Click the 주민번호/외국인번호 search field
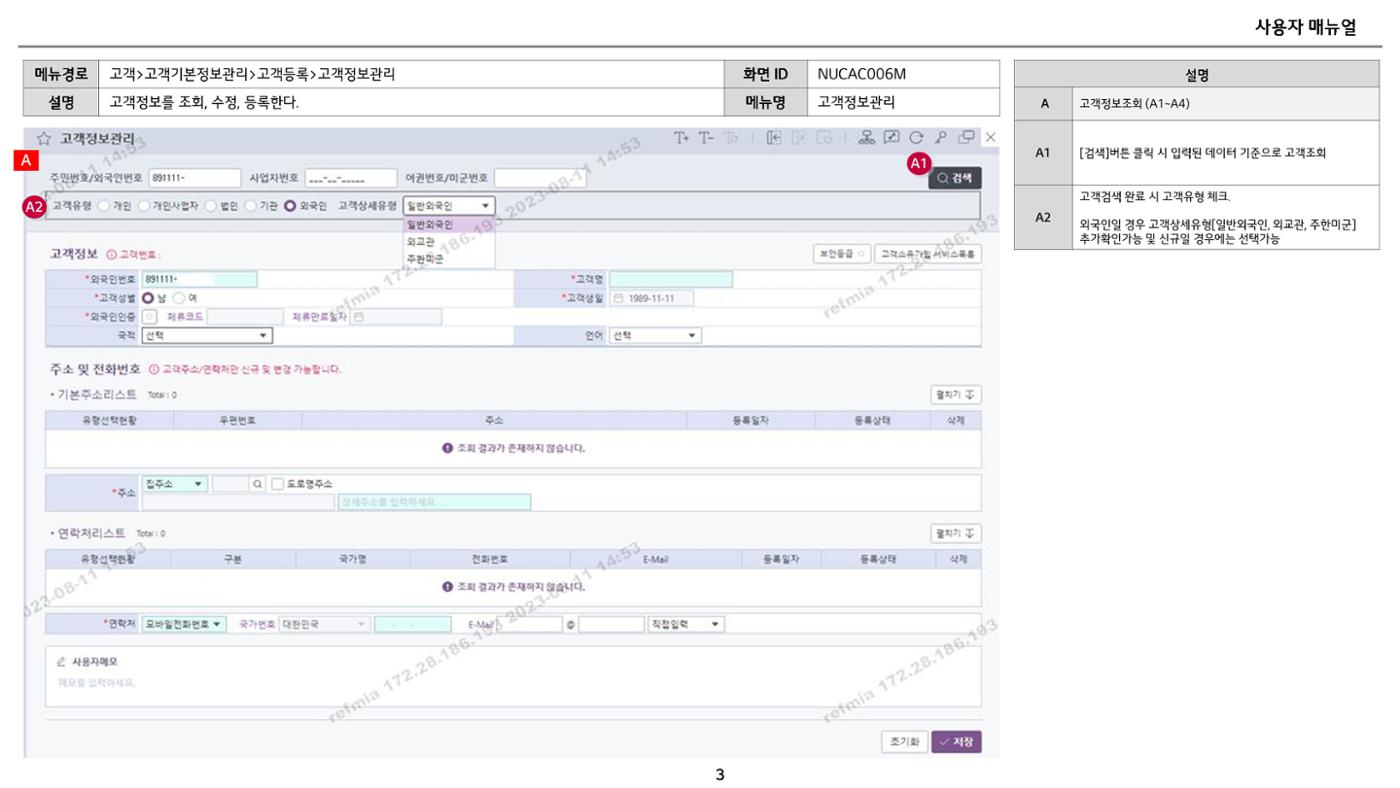 195,178
